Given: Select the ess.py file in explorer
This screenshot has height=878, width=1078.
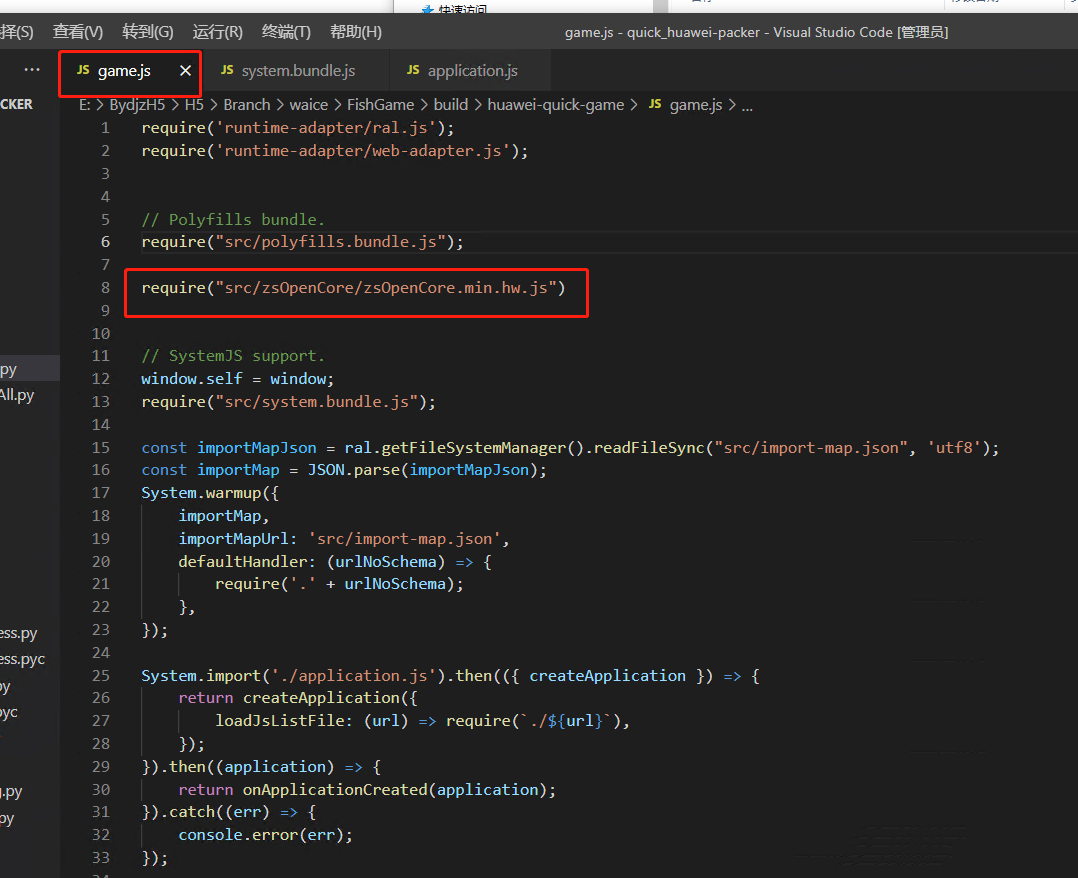Looking at the screenshot, I should (19, 633).
